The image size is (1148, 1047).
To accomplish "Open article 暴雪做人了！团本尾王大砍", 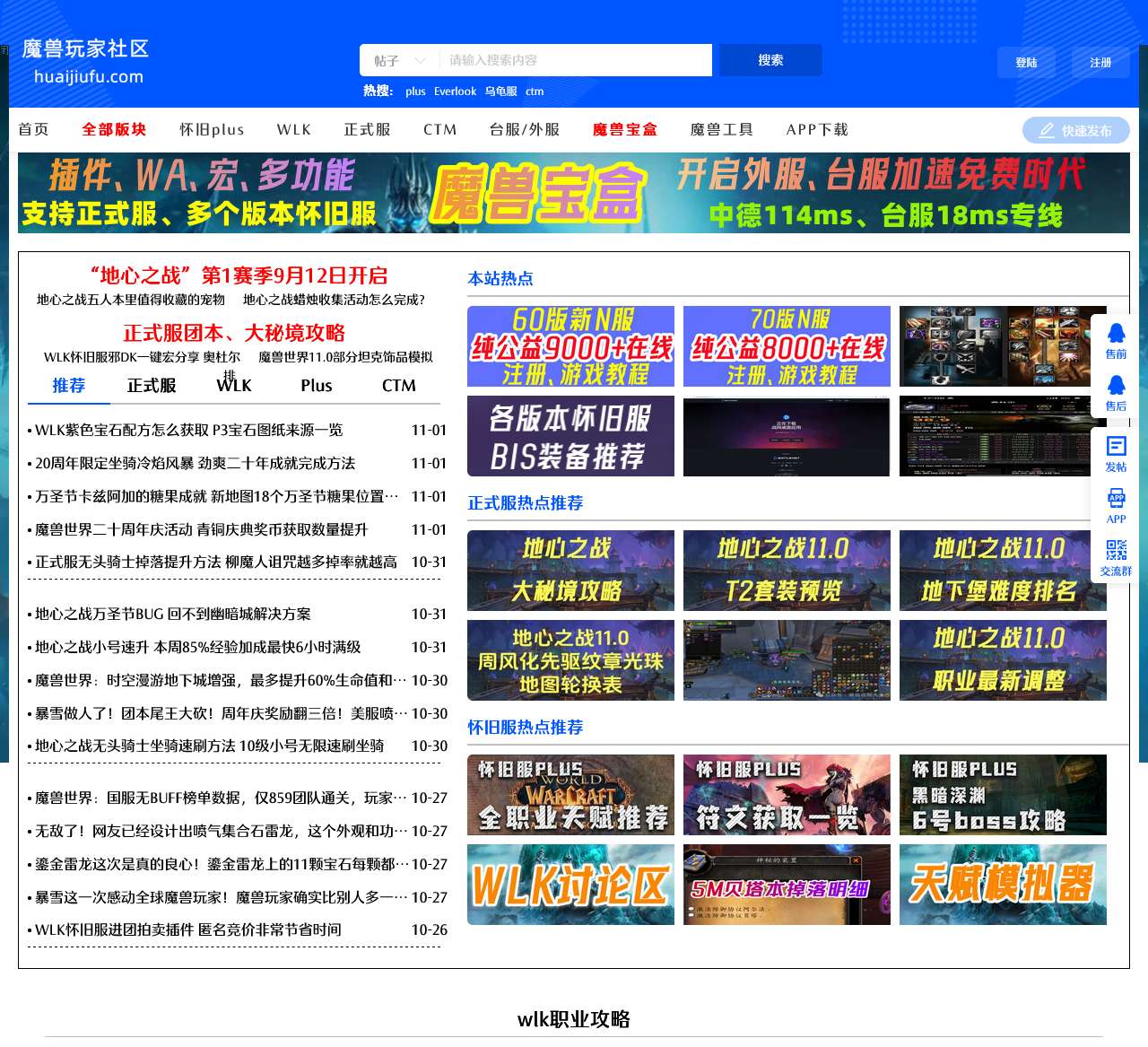I will pos(222,713).
